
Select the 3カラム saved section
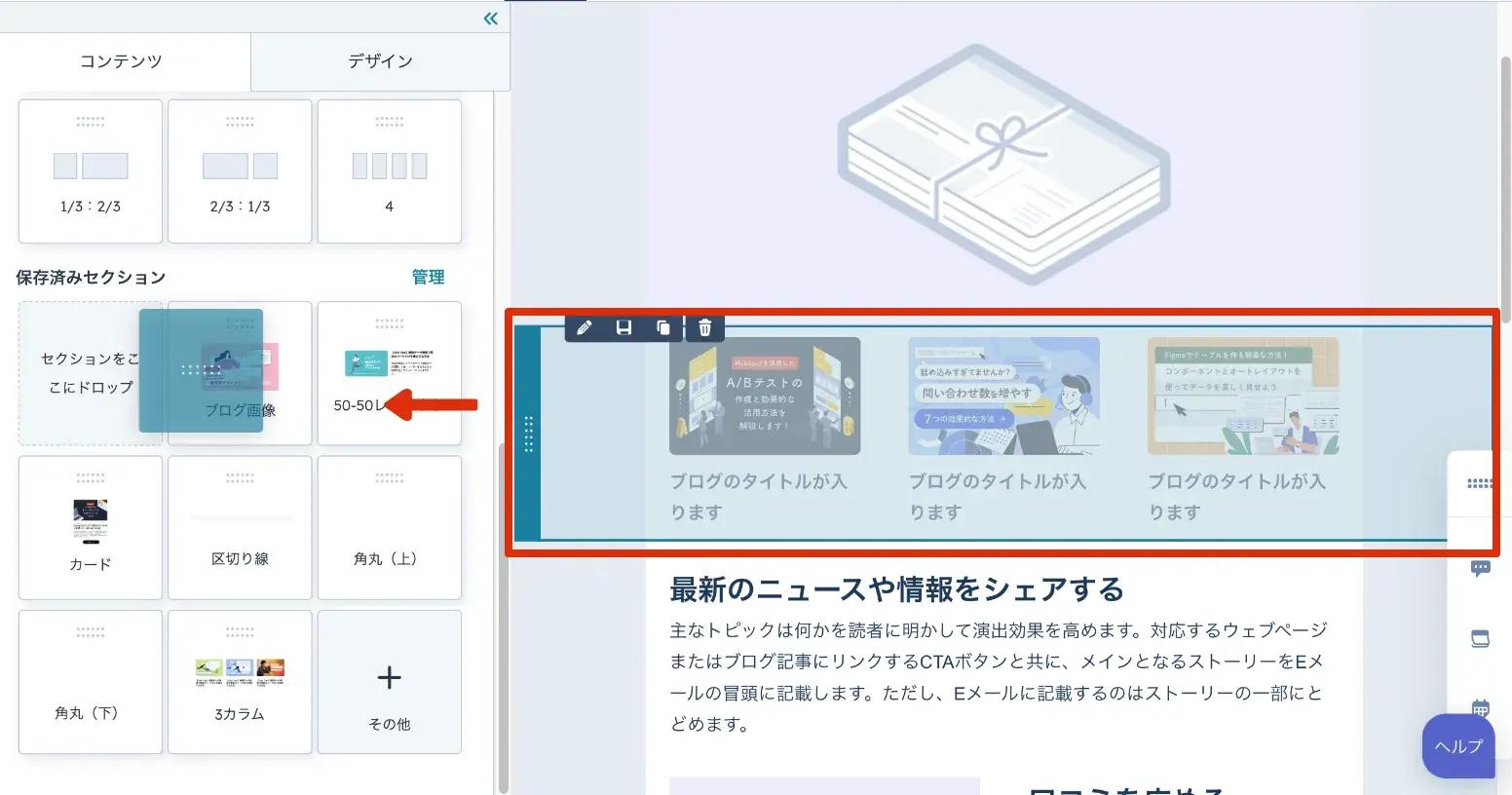[240, 682]
